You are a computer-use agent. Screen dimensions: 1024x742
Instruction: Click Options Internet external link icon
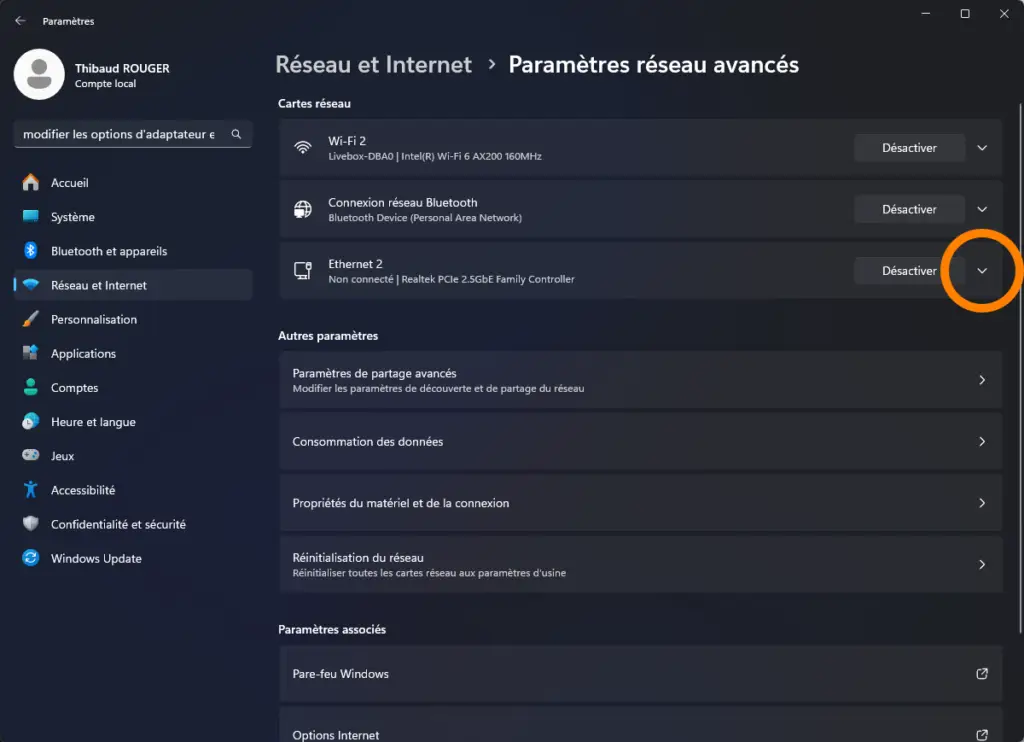[x=982, y=735]
